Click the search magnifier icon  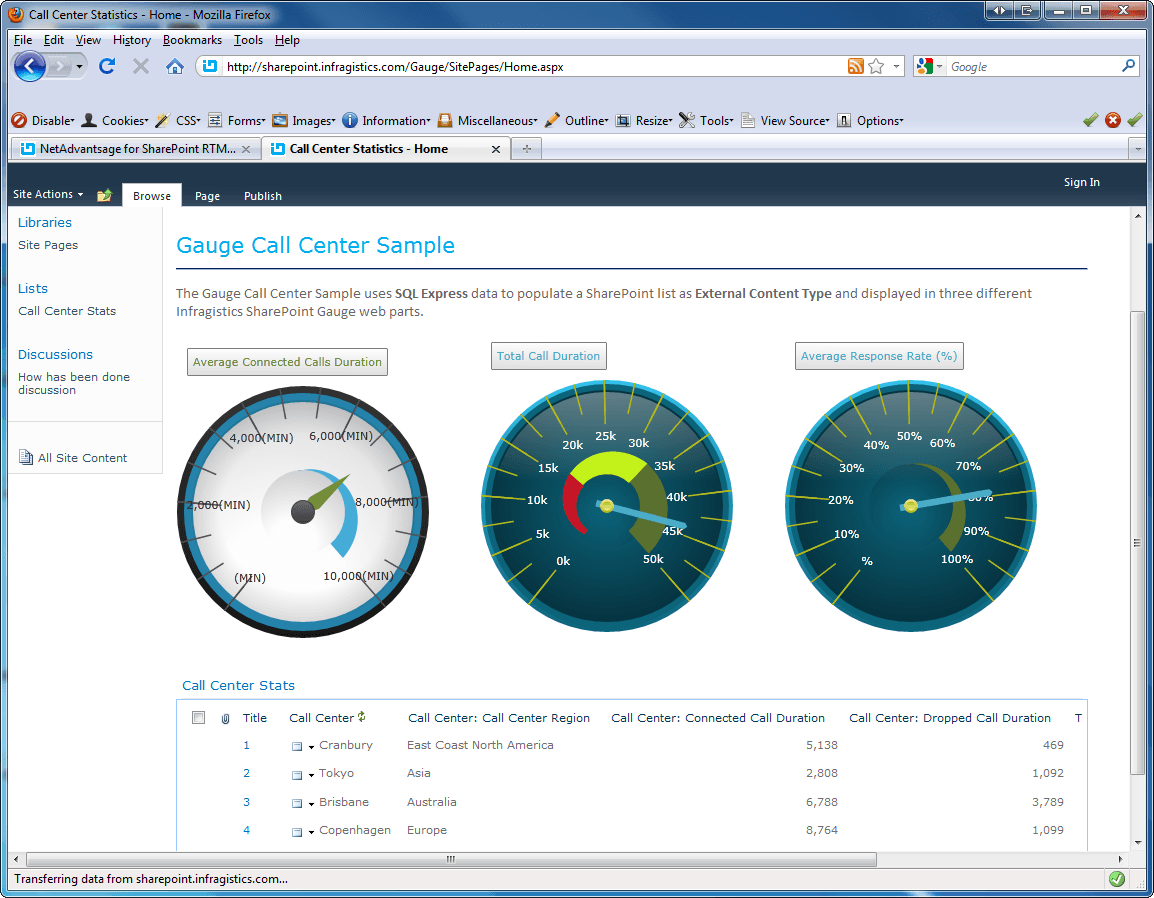coord(1128,66)
